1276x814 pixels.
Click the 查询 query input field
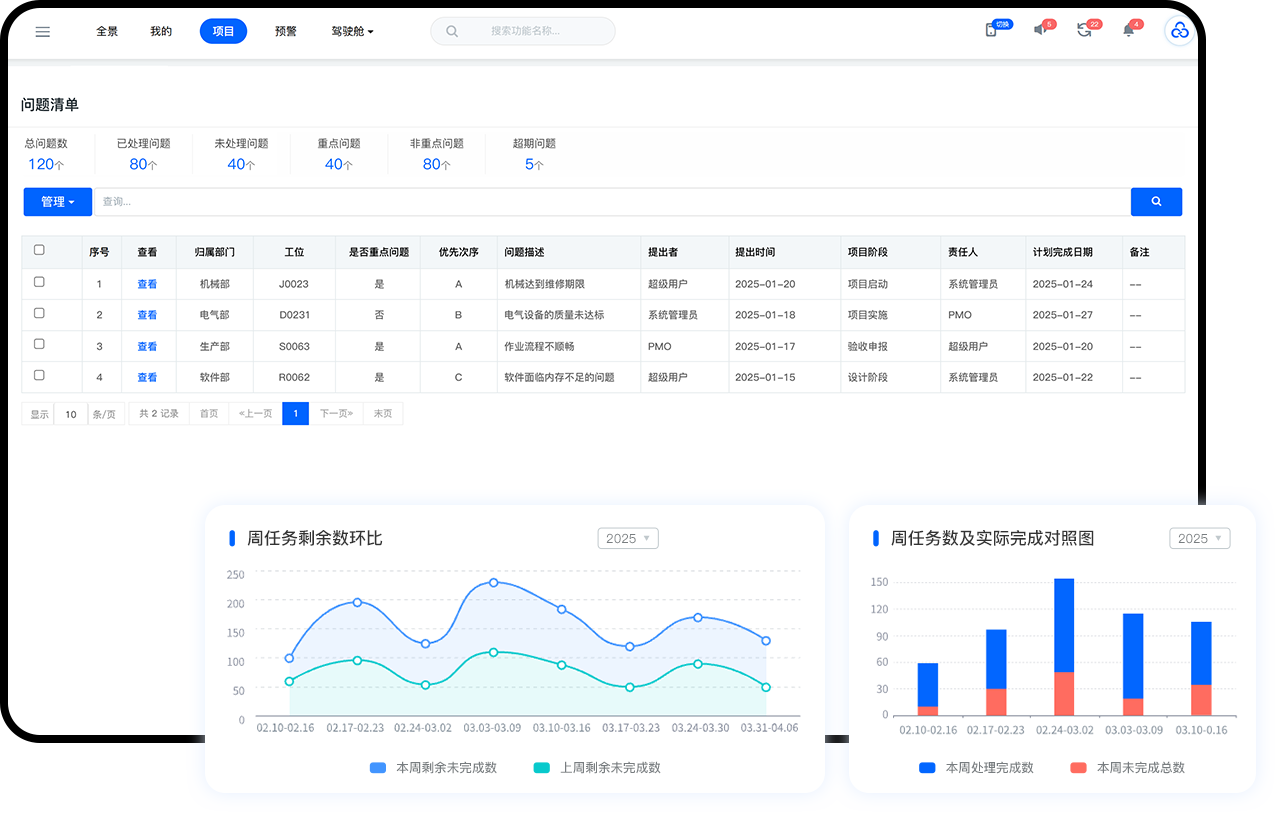pos(610,202)
